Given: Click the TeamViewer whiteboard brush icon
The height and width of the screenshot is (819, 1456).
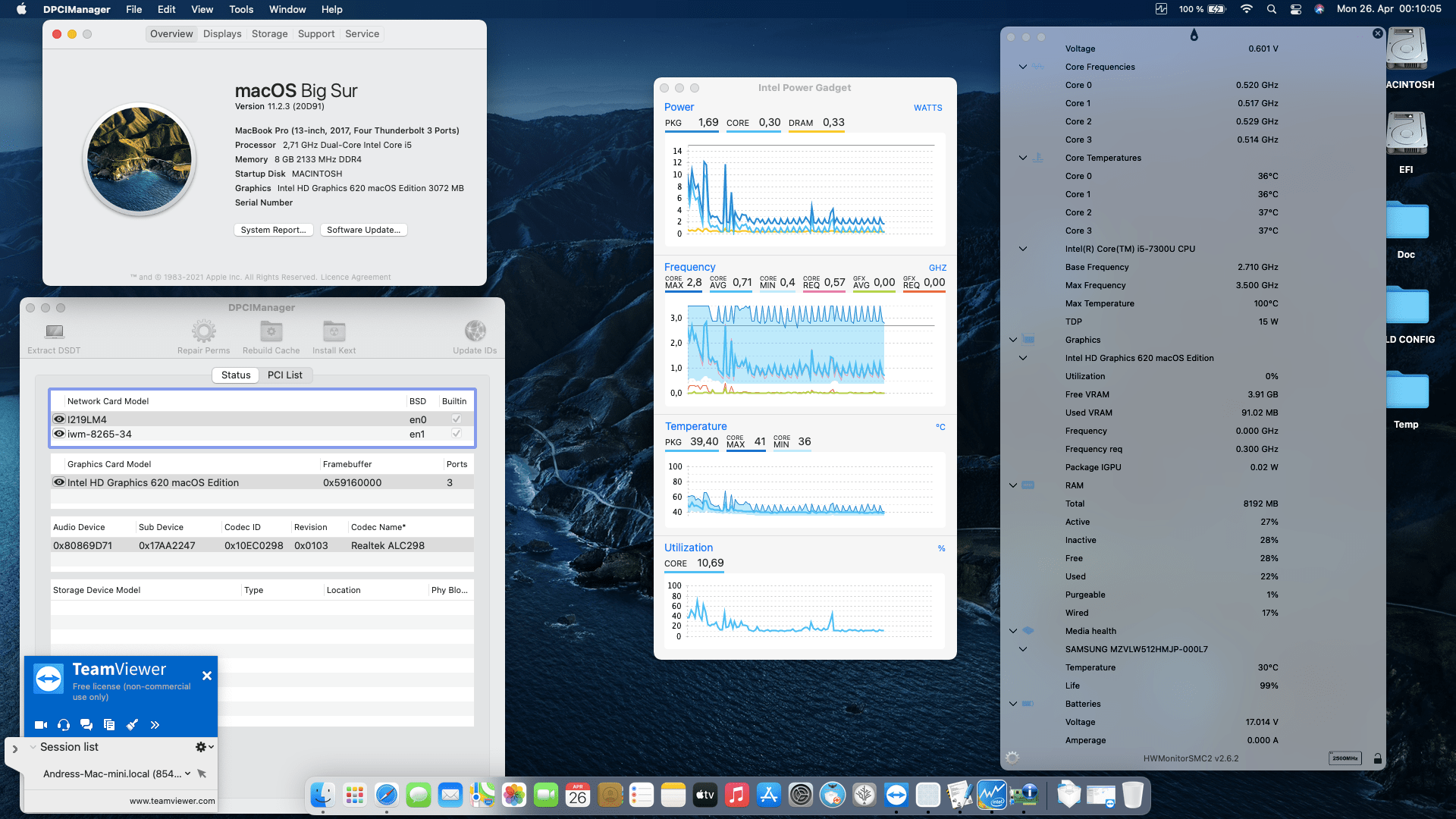Looking at the screenshot, I should coord(132,725).
